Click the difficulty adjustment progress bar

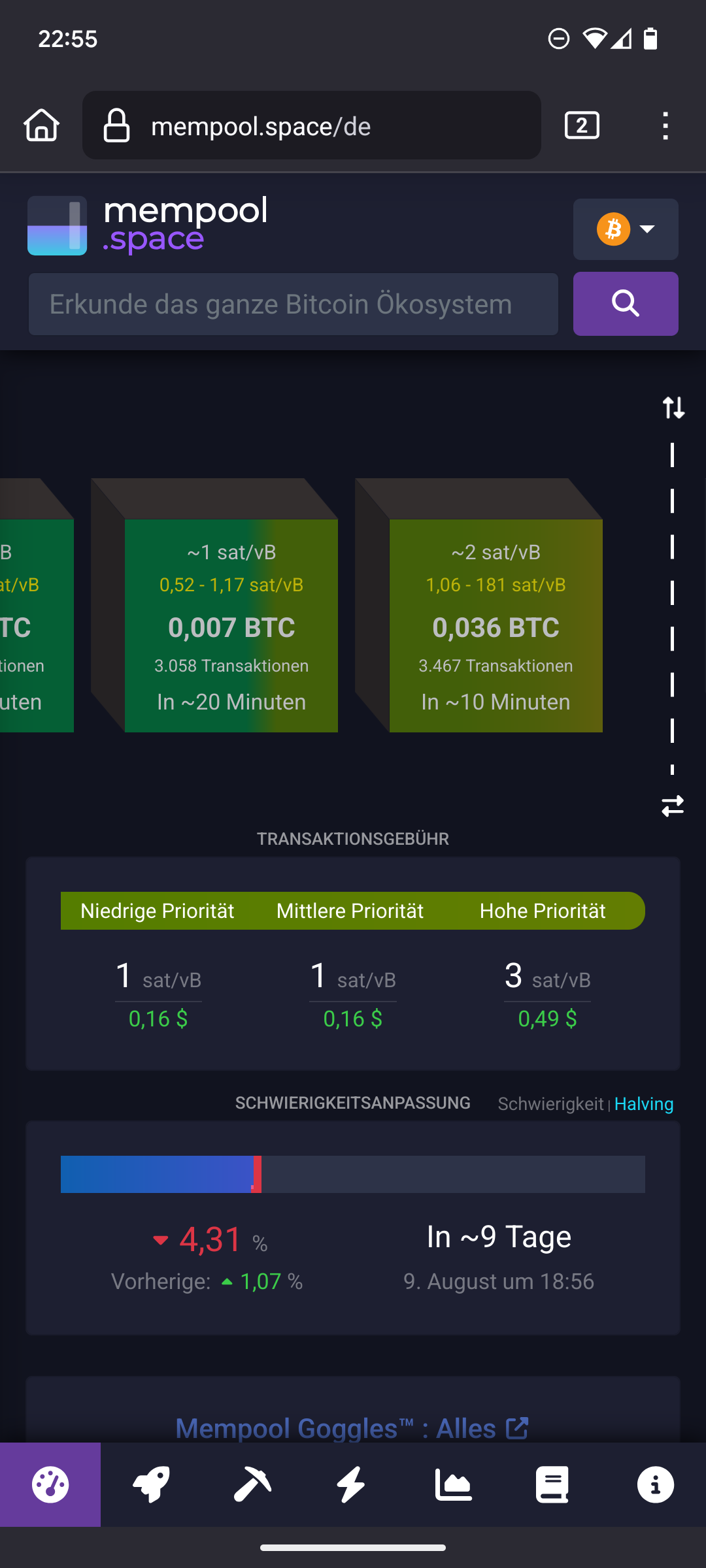(352, 1174)
